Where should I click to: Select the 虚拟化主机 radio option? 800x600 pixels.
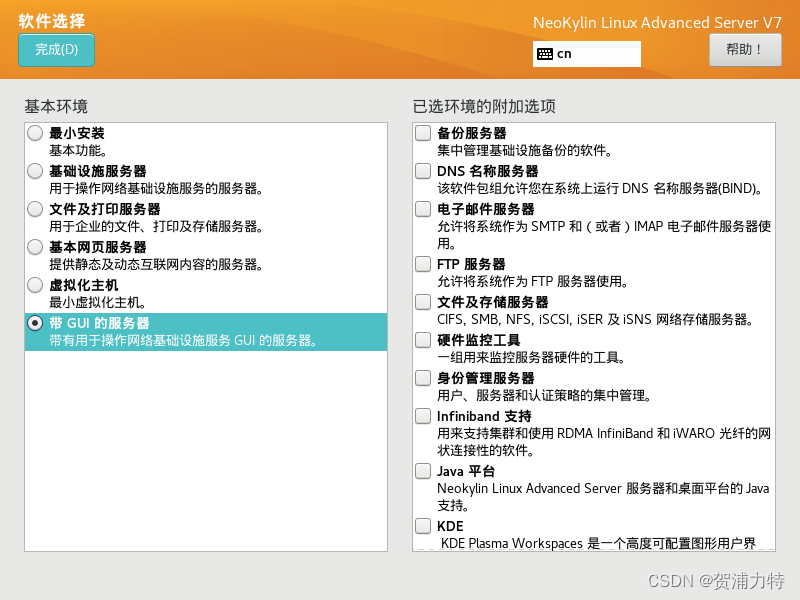pos(35,285)
